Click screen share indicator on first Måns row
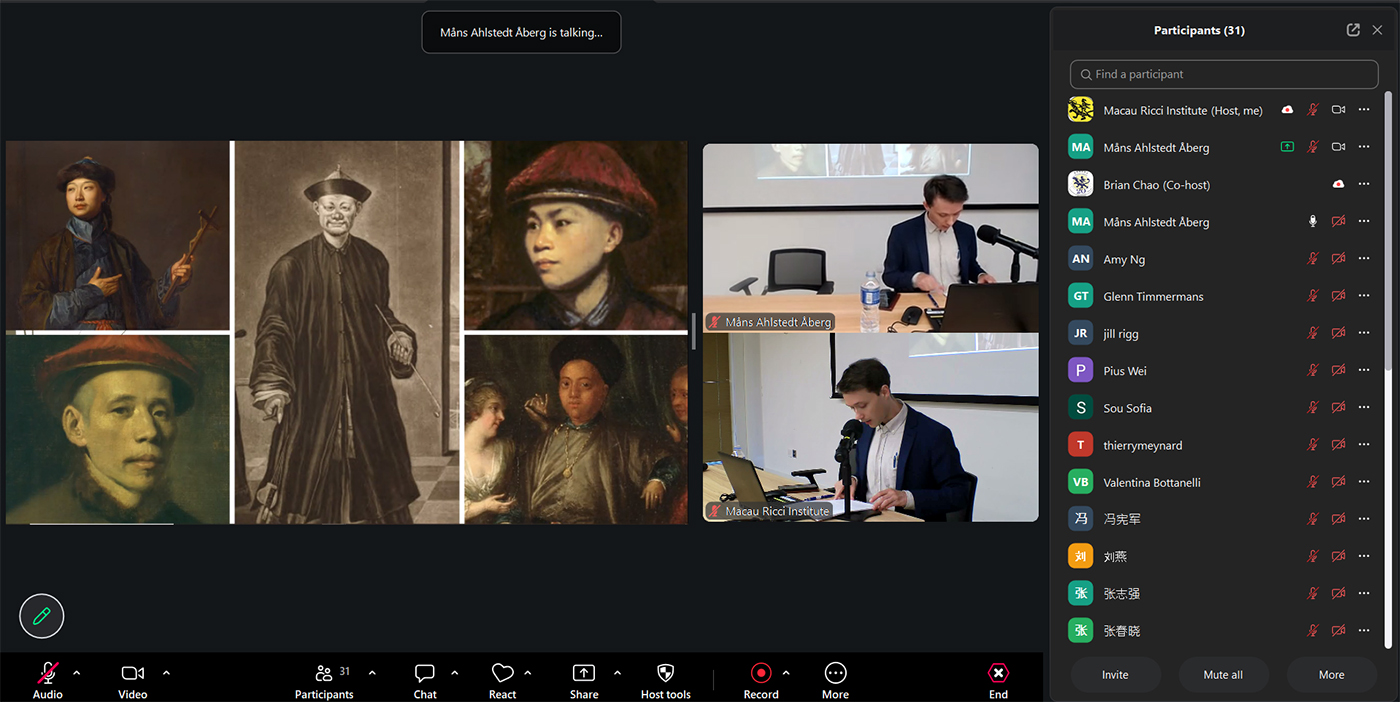This screenshot has height=702, width=1400. coord(1287,147)
